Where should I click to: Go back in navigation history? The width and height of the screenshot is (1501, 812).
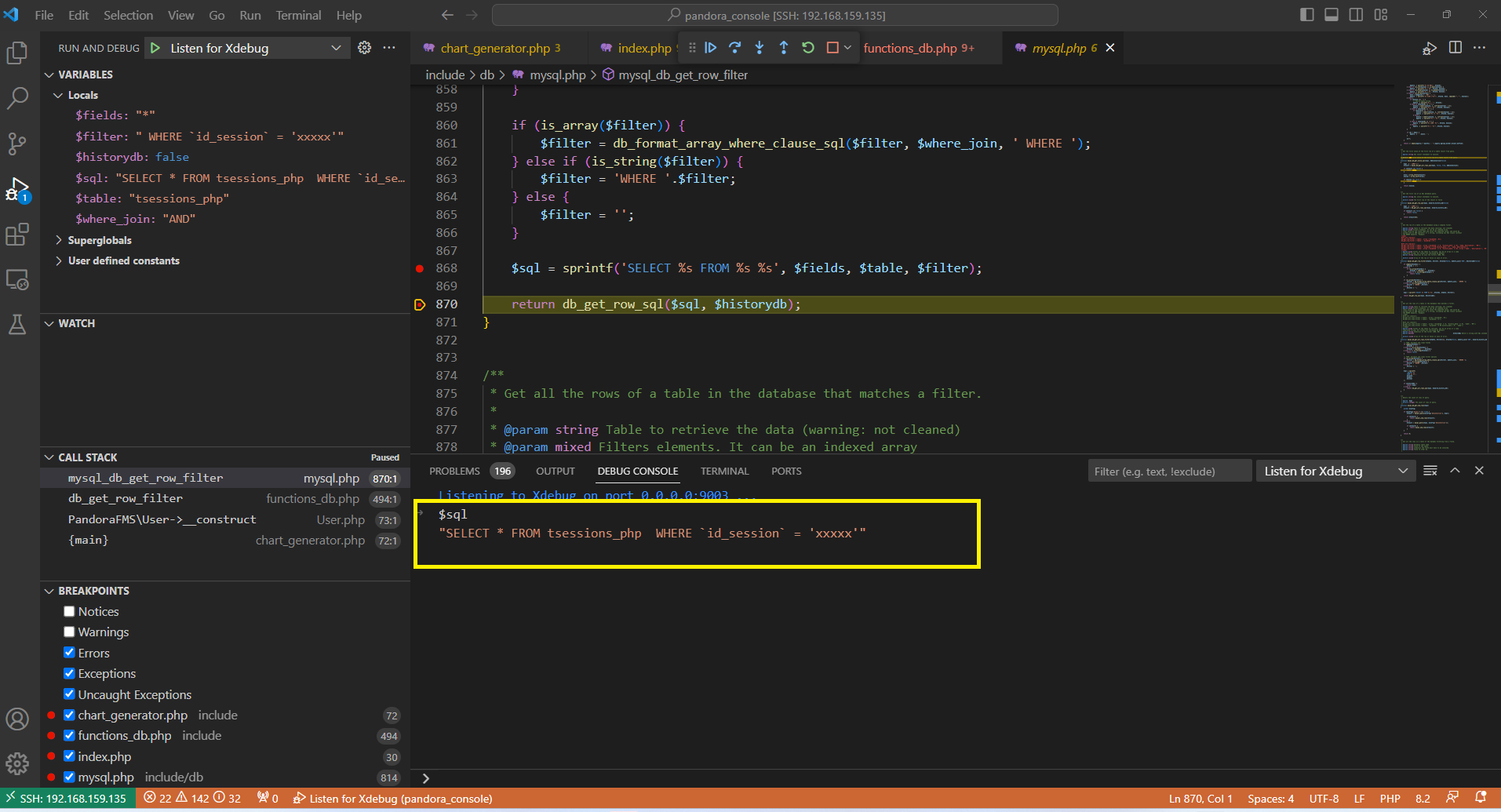(447, 15)
